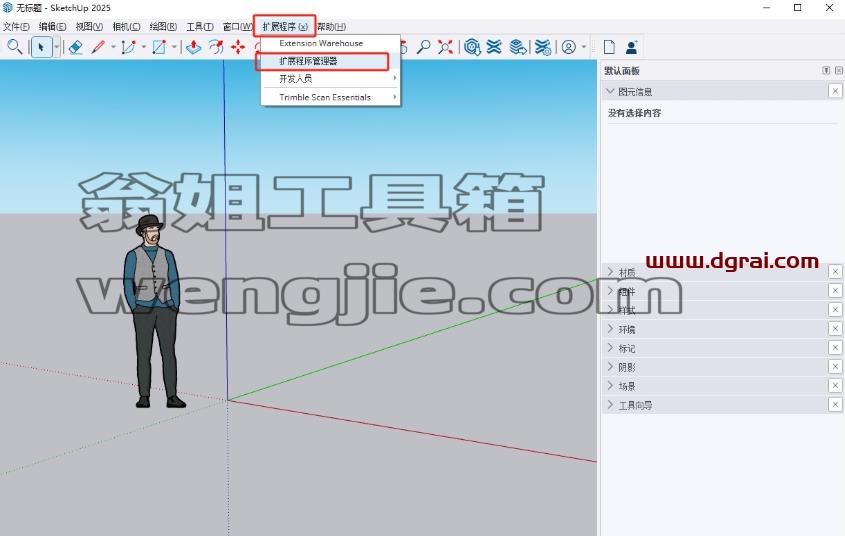The width and height of the screenshot is (845, 536).
Task: Open Extension Manager gear toolbar icon
Action: 543,47
